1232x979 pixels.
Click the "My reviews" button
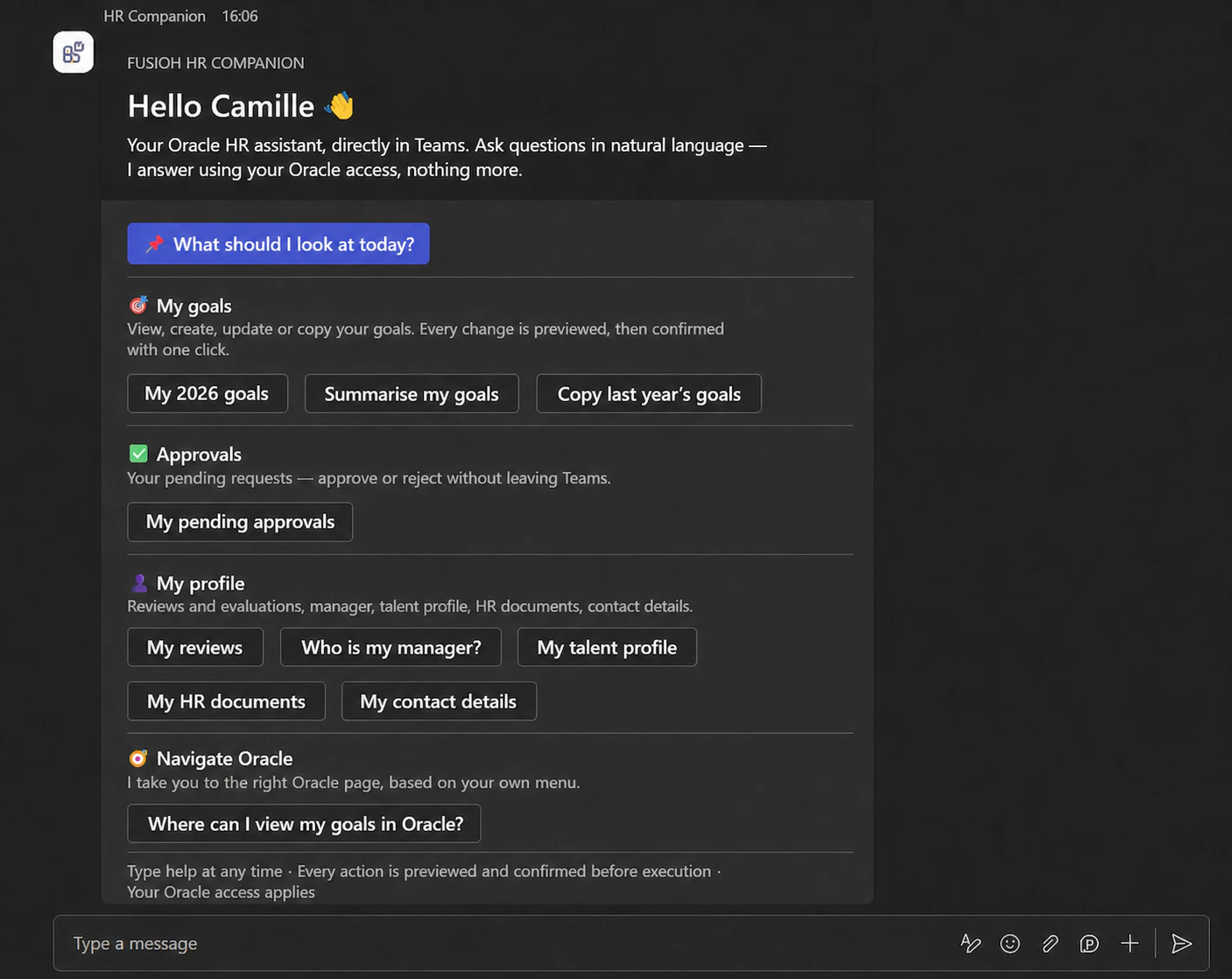click(195, 647)
